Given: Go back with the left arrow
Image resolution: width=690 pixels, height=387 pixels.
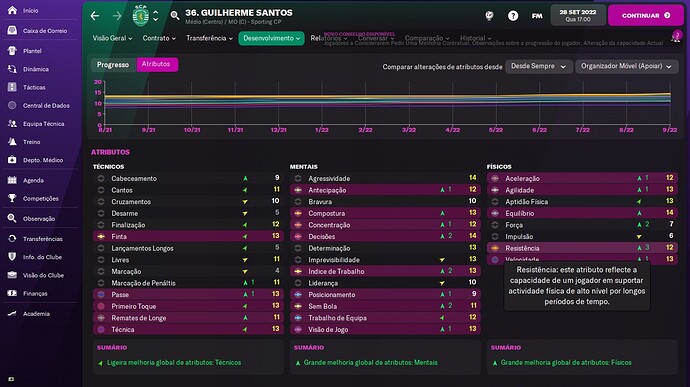Looking at the screenshot, I should pos(95,16).
